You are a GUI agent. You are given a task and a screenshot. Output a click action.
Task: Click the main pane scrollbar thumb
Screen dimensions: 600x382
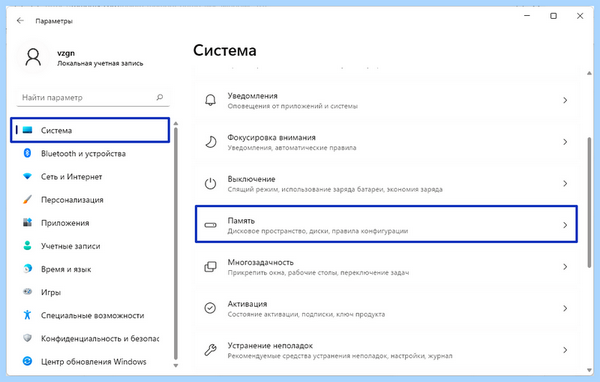[x=589, y=203]
